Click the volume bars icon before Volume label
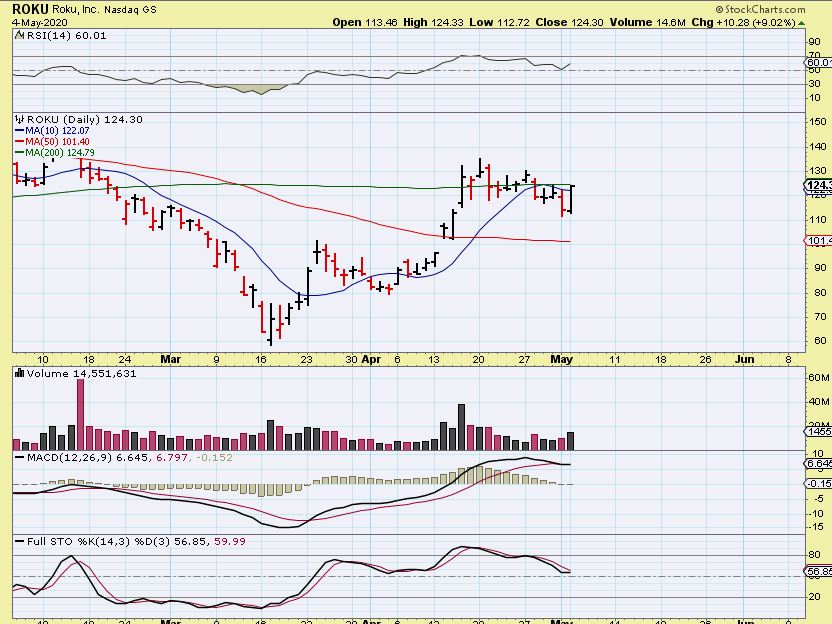Screen dimensions: 832x624 coord(20,373)
